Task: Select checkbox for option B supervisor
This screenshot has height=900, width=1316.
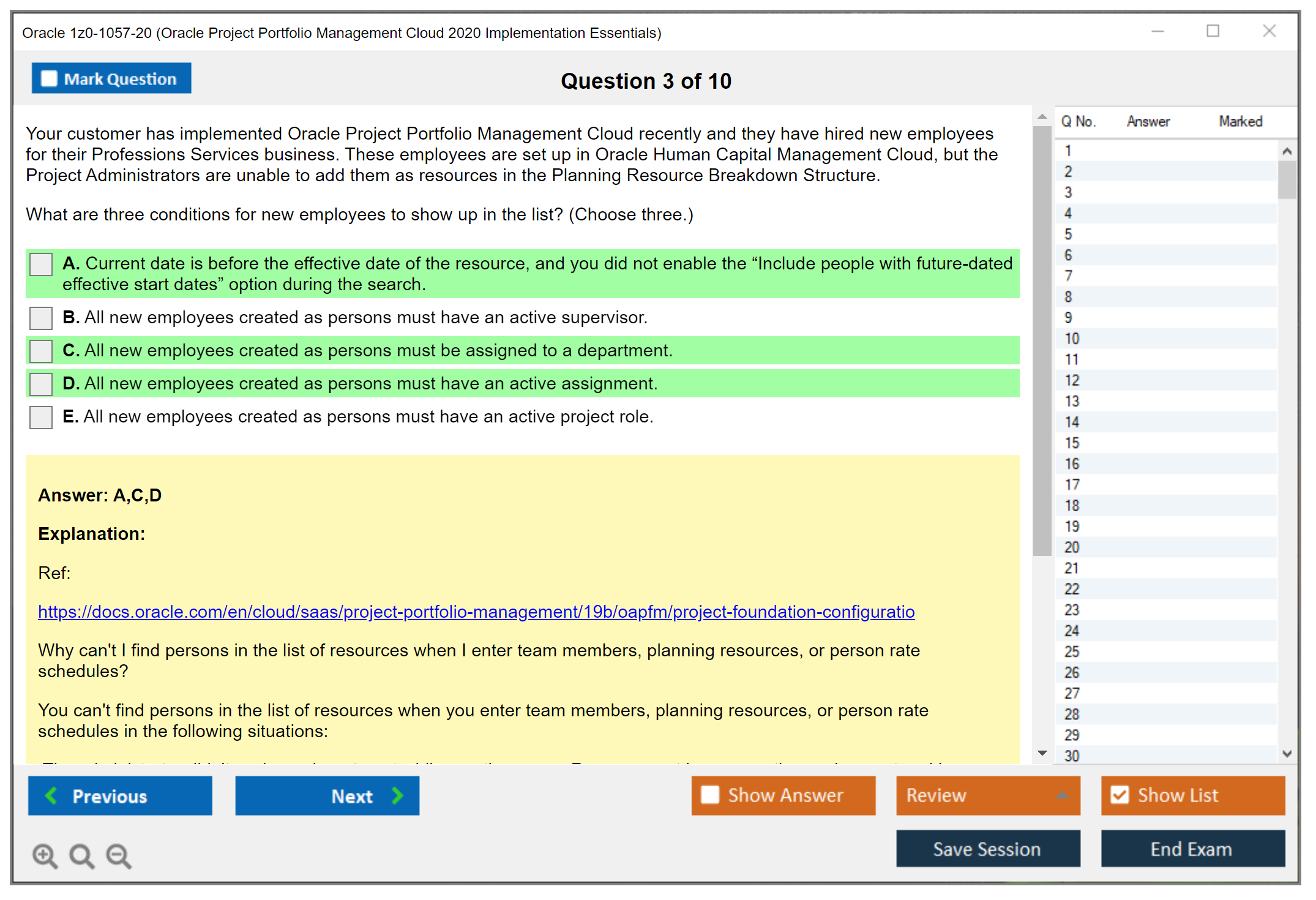Action: pyautogui.click(x=41, y=318)
